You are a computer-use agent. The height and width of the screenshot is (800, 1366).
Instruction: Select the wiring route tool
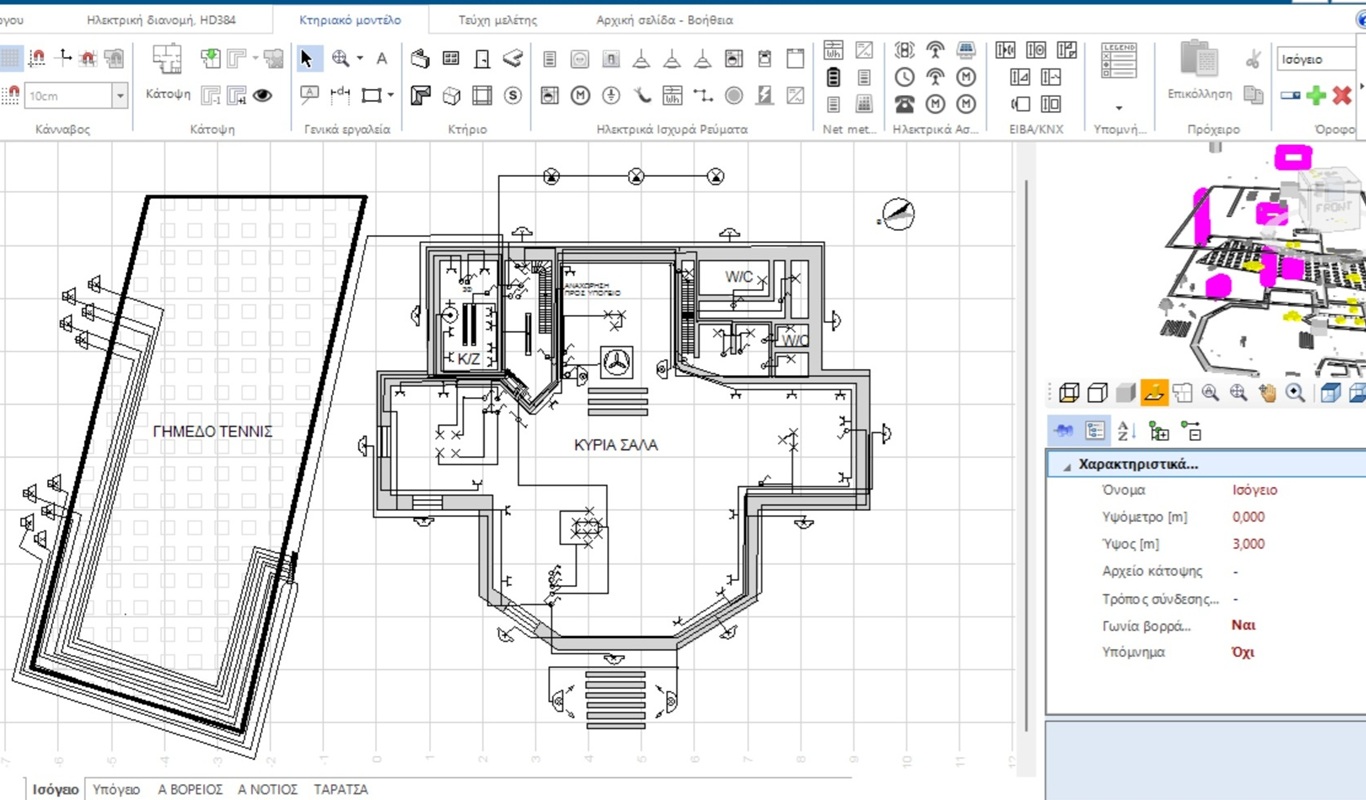point(703,95)
